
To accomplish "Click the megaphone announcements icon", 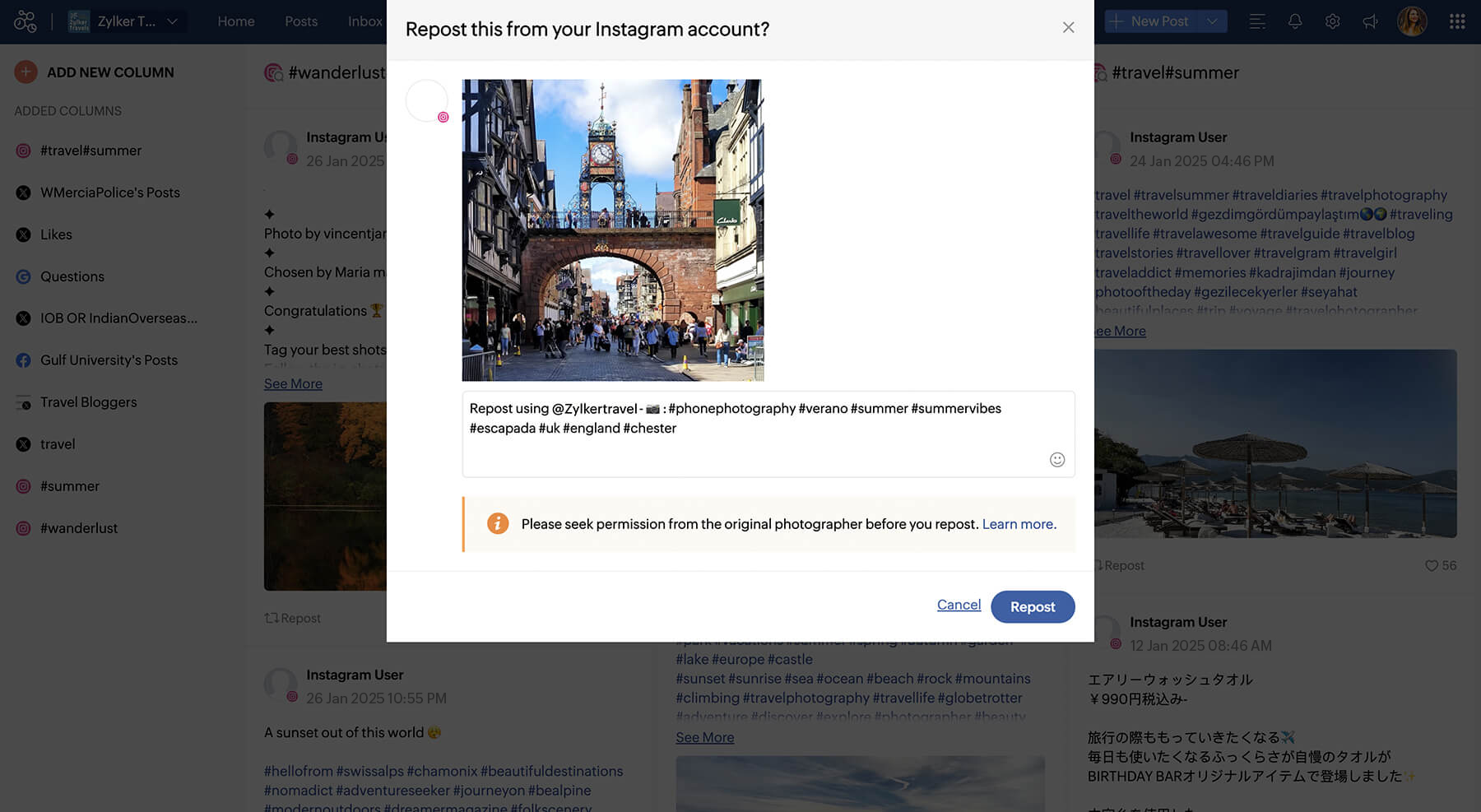I will 1370,21.
